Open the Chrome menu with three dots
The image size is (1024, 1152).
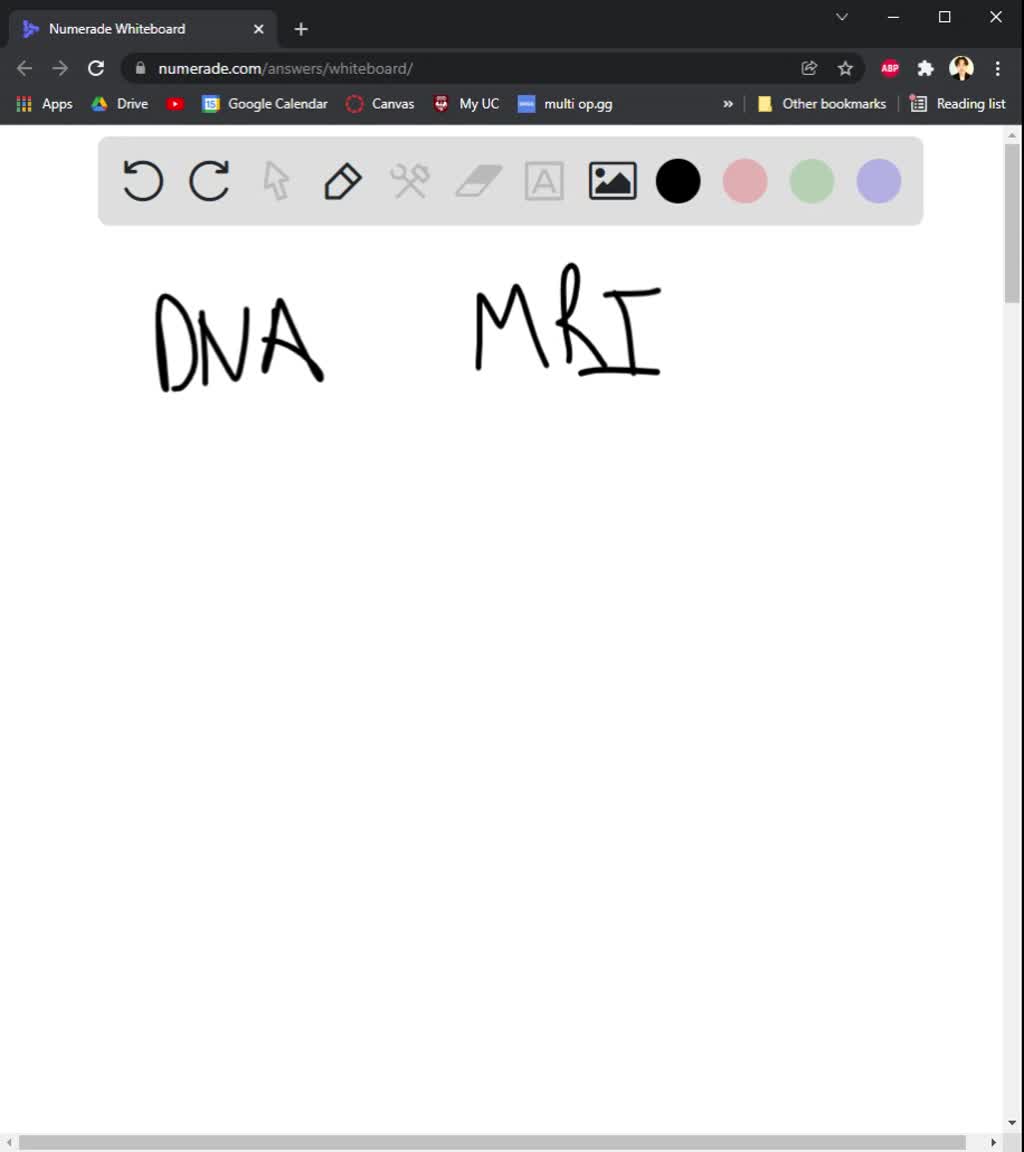pyautogui.click(x=997, y=68)
